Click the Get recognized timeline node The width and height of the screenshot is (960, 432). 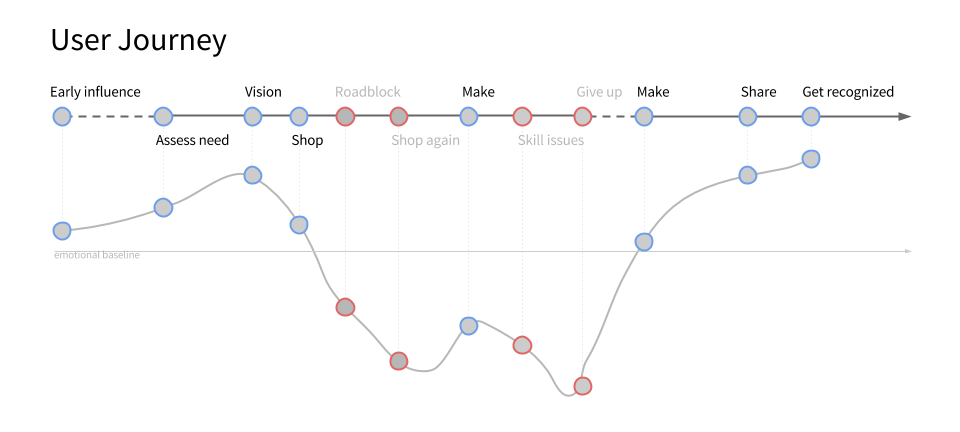(811, 116)
